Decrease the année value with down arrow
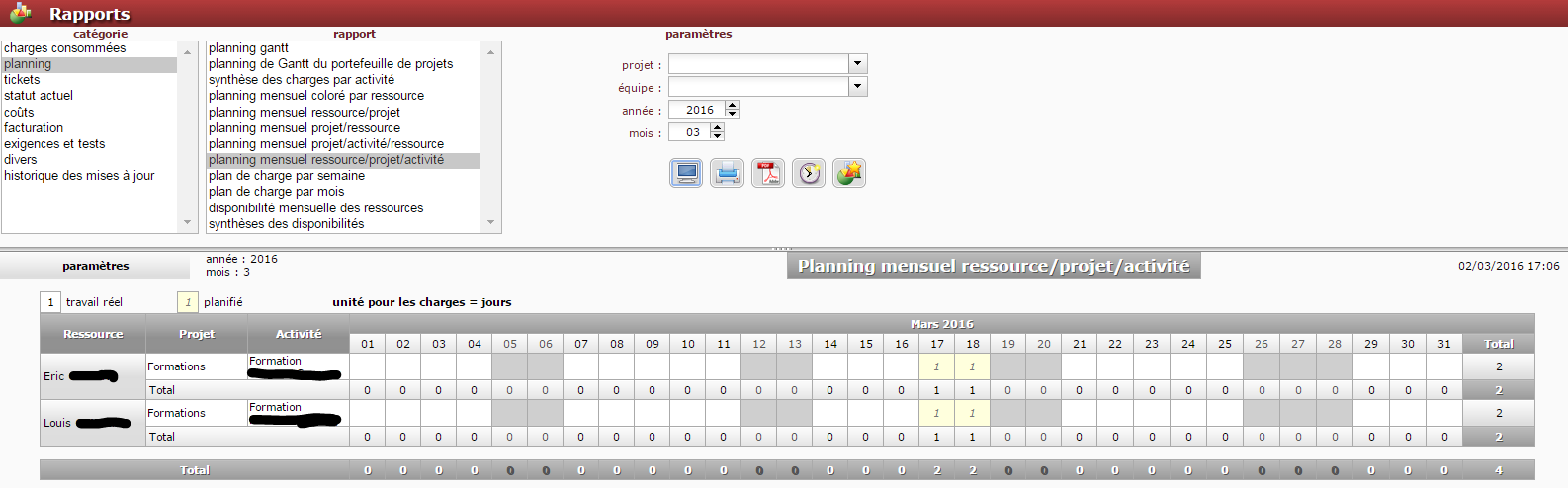Screen dimensions: 1568x488 click(x=732, y=114)
